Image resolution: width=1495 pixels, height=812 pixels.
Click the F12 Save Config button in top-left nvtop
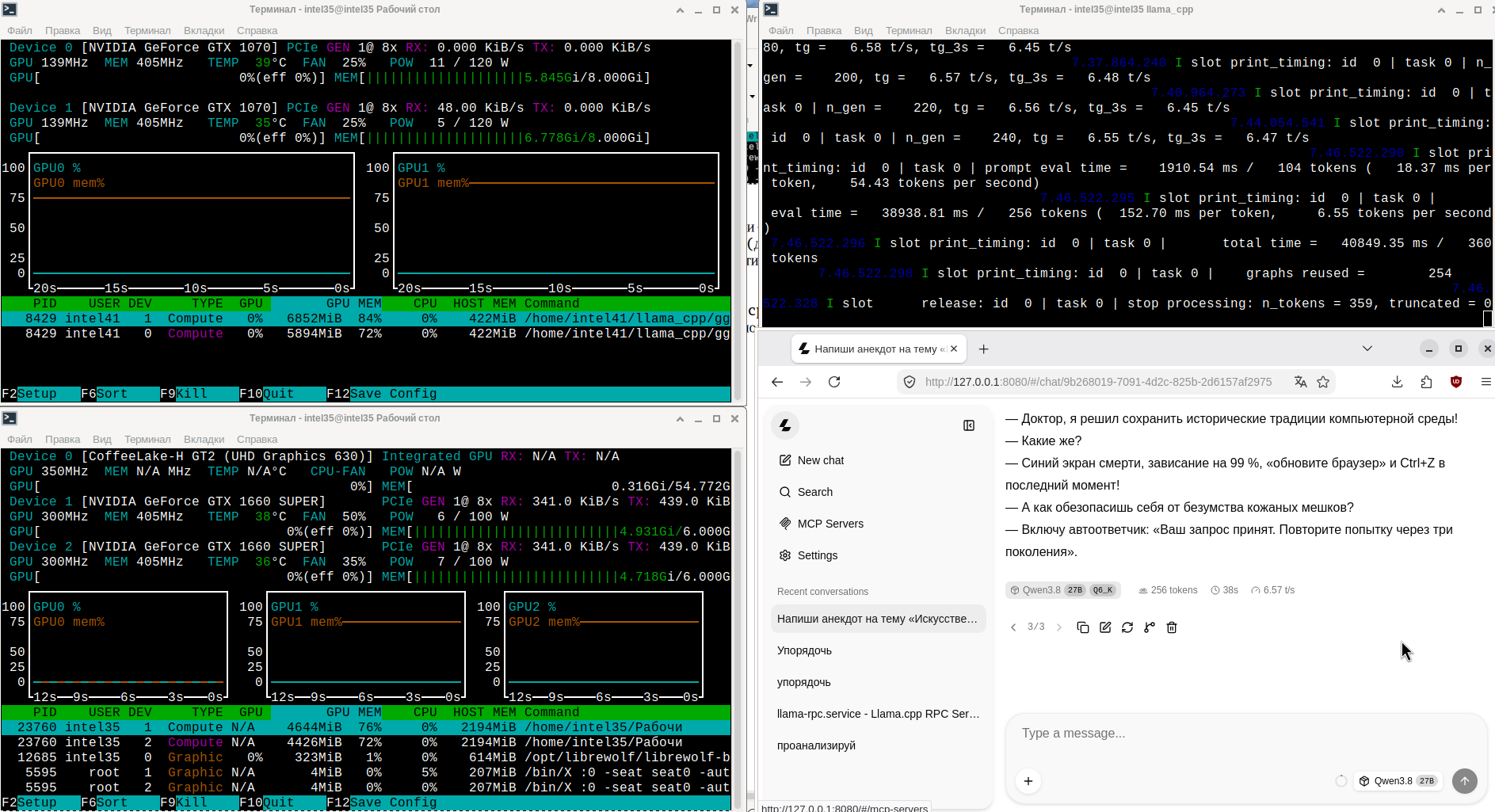click(x=381, y=394)
